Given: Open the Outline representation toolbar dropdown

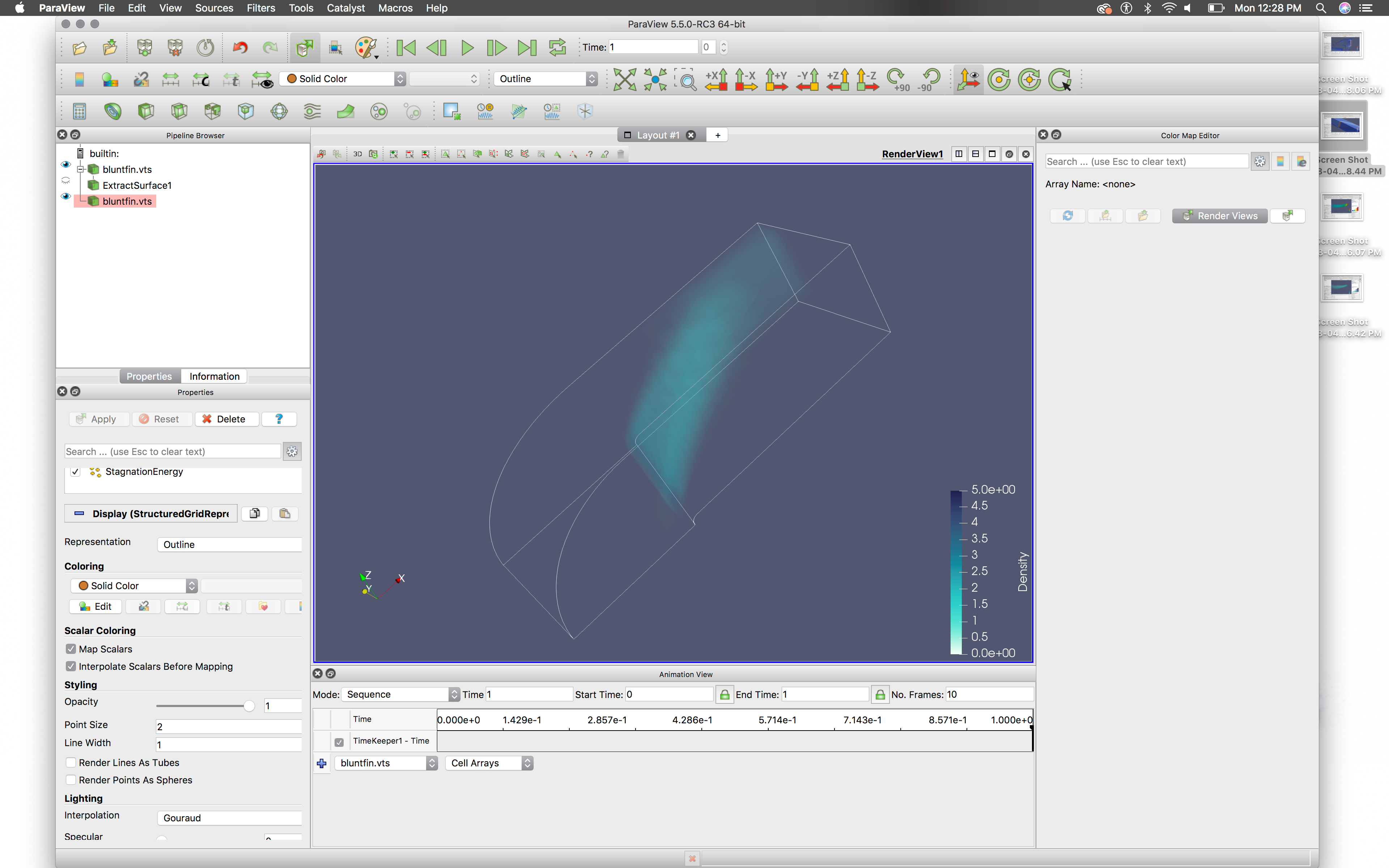Looking at the screenshot, I should click(547, 78).
